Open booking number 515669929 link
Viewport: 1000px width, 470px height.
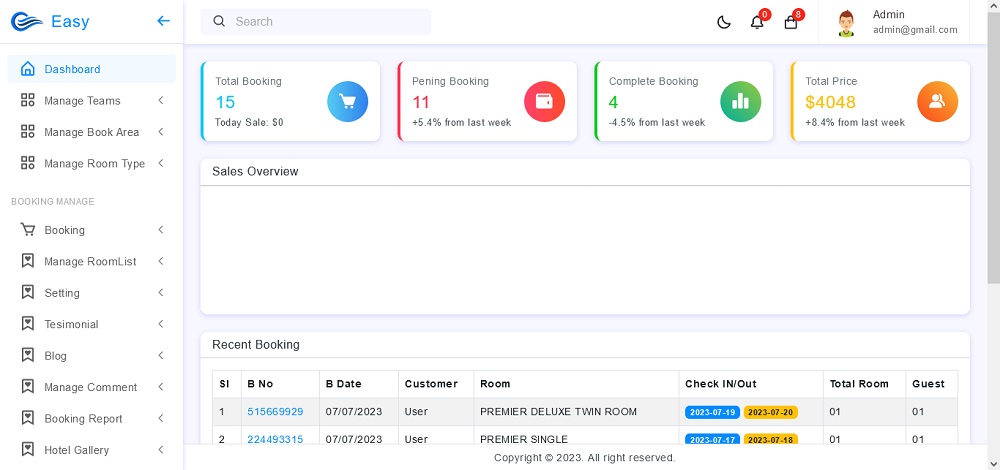pyautogui.click(x=275, y=412)
